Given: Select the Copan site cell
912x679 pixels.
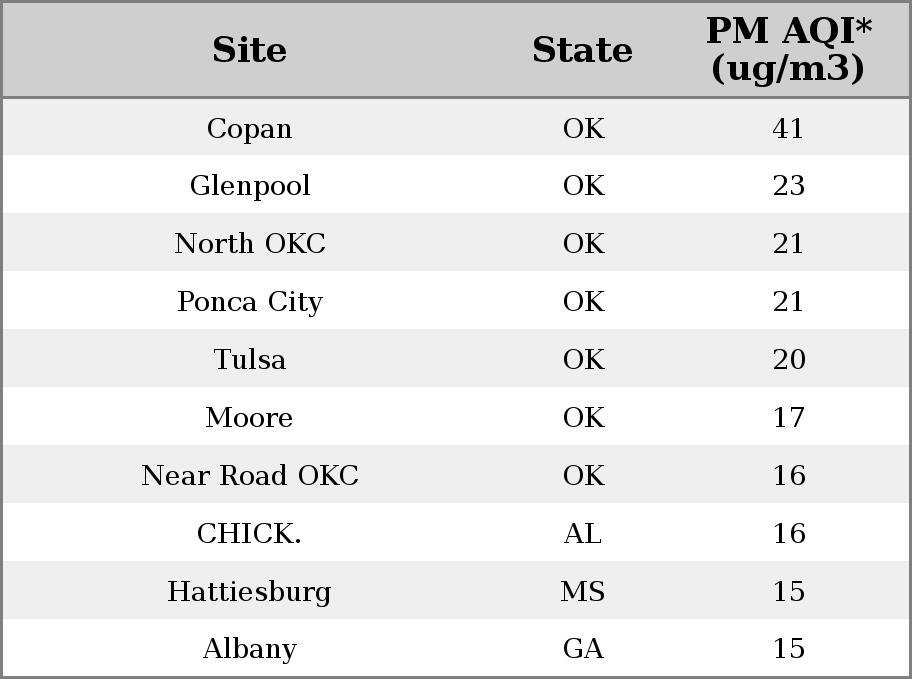Looking at the screenshot, I should click(x=250, y=129).
